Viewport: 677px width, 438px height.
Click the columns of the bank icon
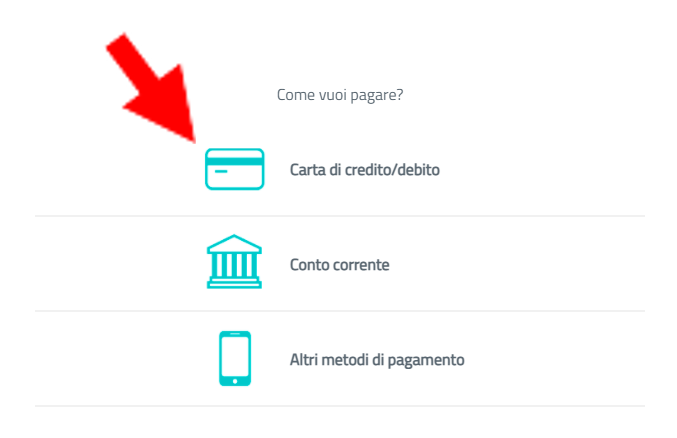coord(234,265)
